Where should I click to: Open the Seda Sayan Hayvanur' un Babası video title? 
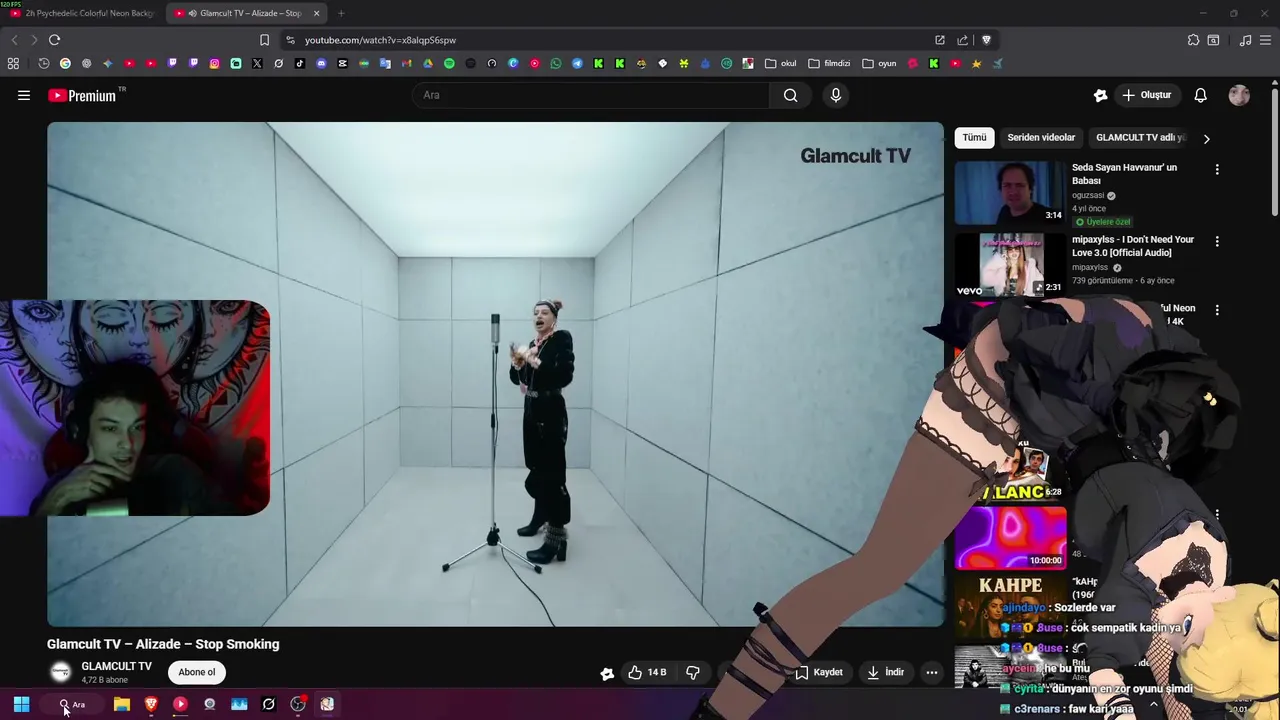tap(1124, 174)
